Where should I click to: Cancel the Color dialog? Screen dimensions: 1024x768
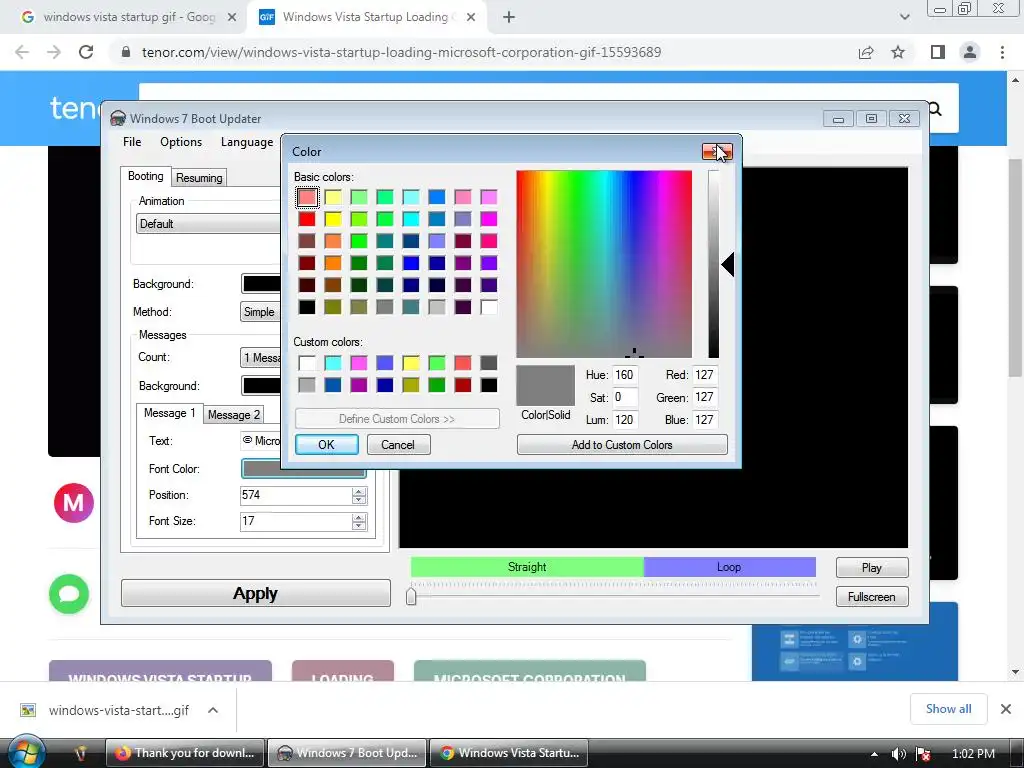[x=398, y=445]
